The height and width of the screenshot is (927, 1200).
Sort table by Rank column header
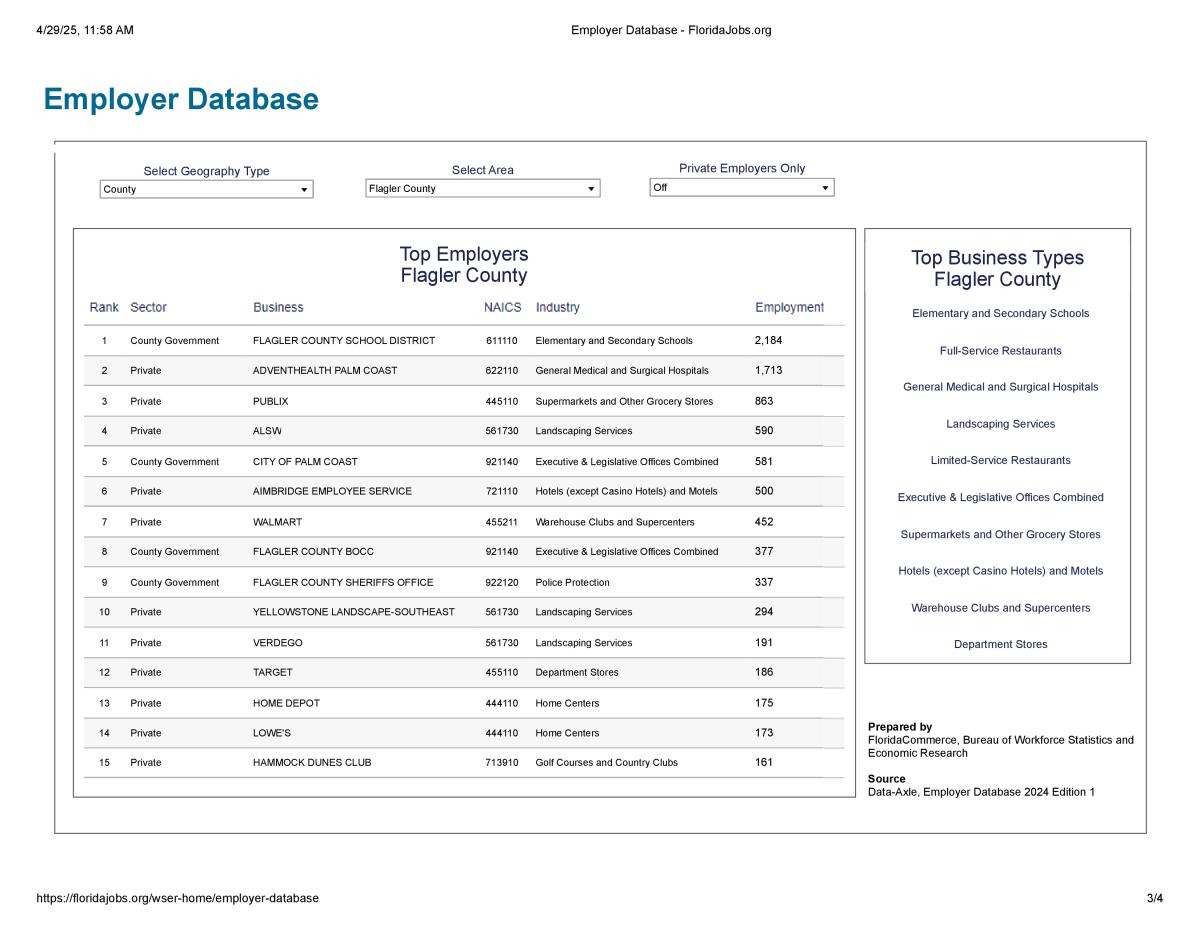104,307
